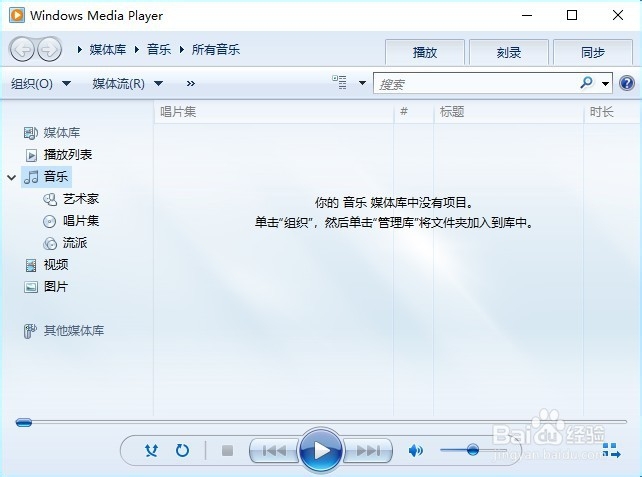Image resolution: width=642 pixels, height=477 pixels.
Task: Click the seek bar track
Action: pos(321,422)
